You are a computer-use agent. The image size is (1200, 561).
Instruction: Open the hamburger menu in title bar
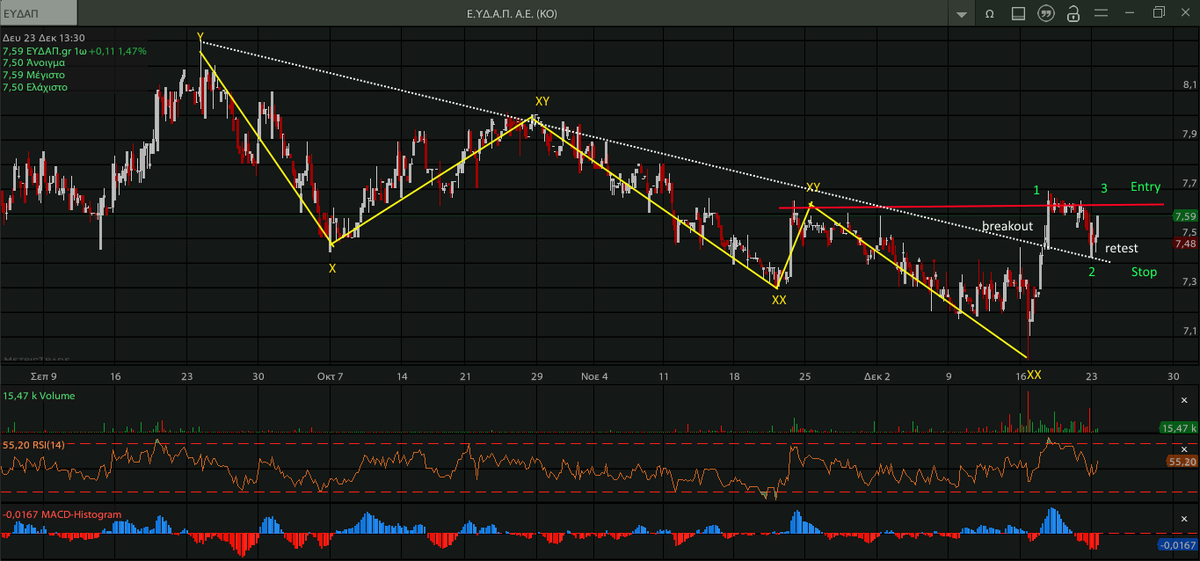tap(1102, 14)
